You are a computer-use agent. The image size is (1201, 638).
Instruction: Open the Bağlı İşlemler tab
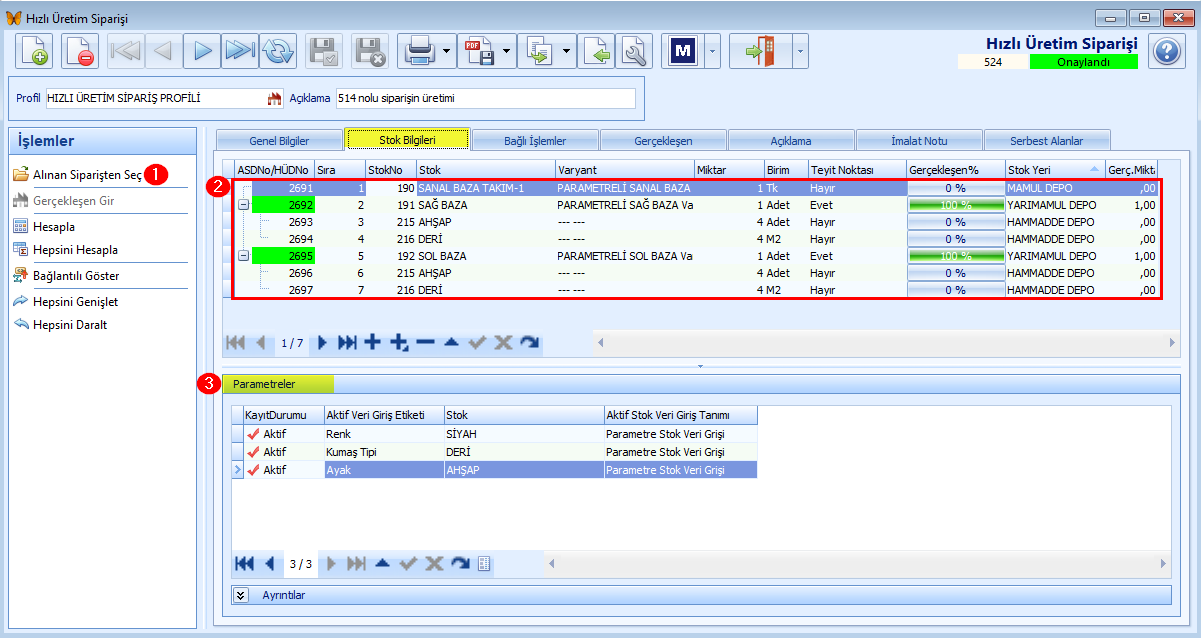click(x=534, y=141)
